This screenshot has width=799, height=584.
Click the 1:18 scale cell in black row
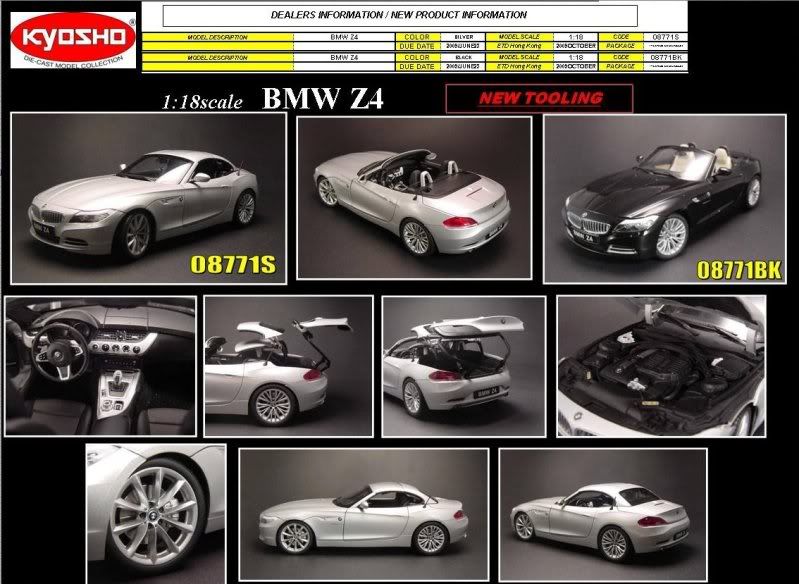(576, 58)
